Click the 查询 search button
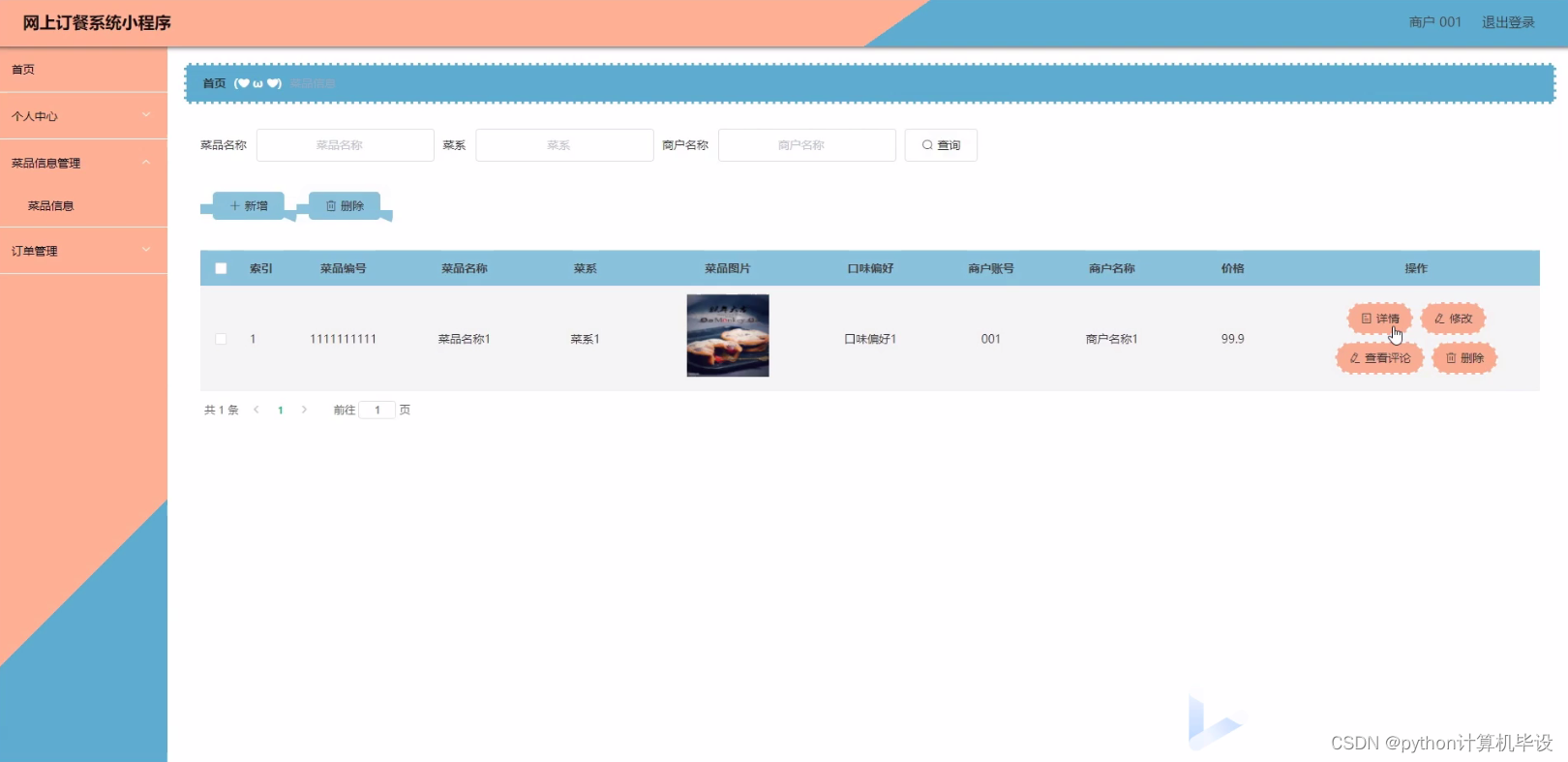 pyautogui.click(x=941, y=145)
